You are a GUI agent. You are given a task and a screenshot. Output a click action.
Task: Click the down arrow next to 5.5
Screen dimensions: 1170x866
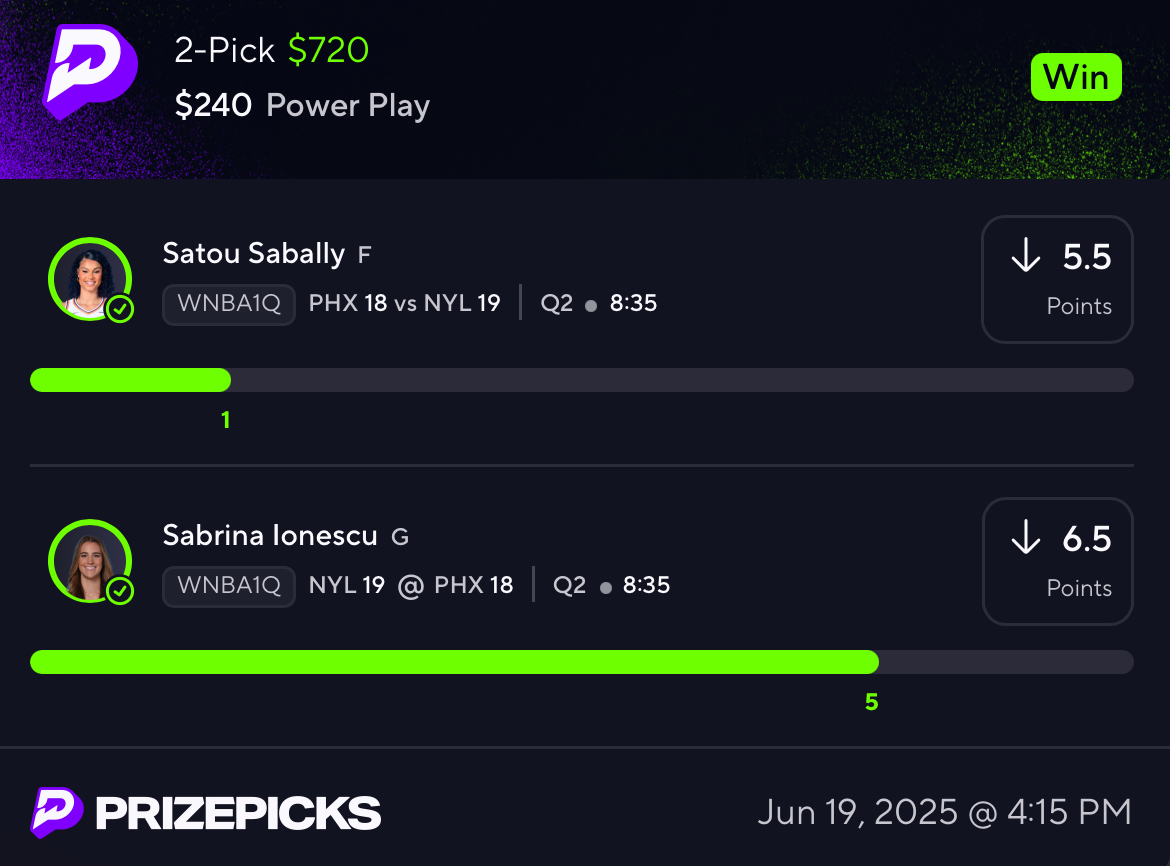click(x=1026, y=255)
